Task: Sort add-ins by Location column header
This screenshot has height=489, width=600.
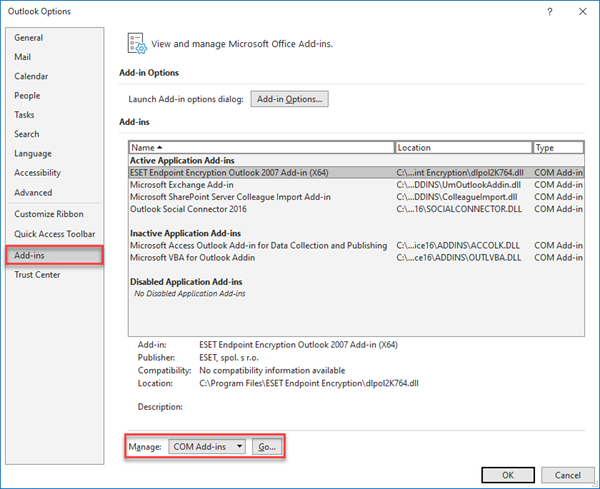Action: pos(463,148)
